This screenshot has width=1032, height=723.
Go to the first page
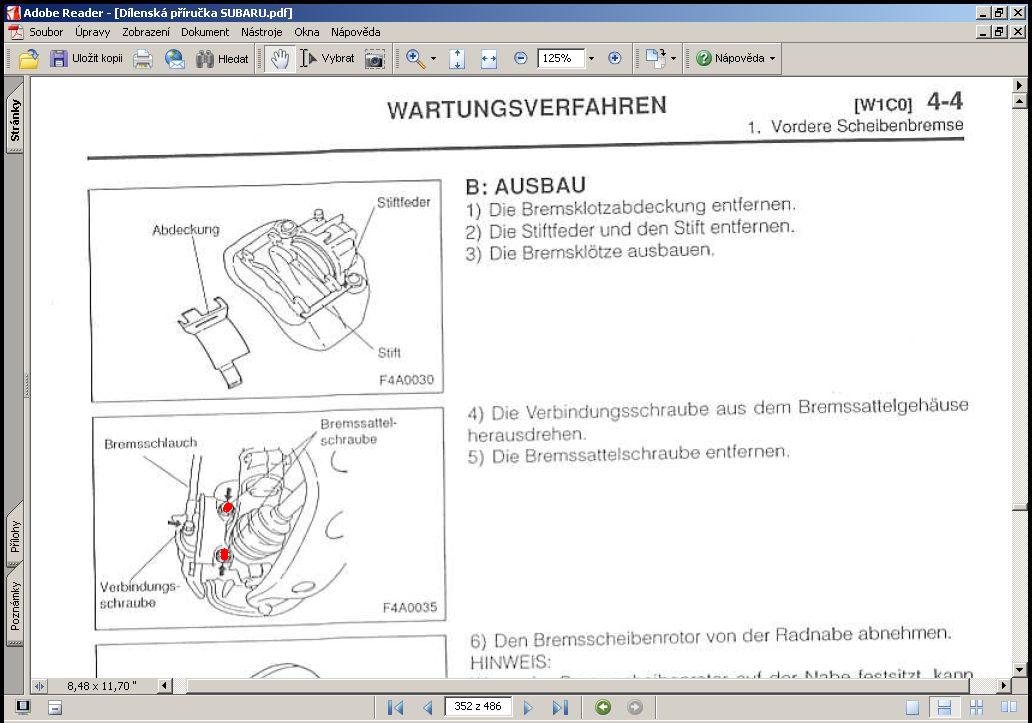(x=396, y=707)
